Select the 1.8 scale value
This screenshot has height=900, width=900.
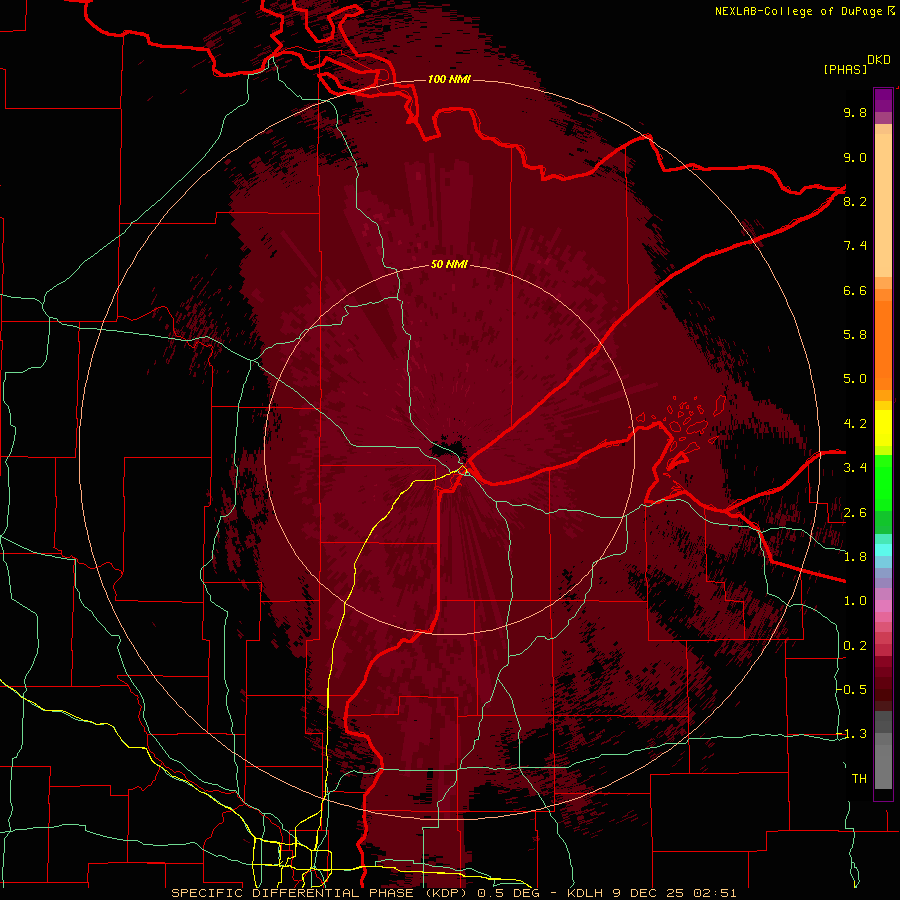click(x=855, y=557)
